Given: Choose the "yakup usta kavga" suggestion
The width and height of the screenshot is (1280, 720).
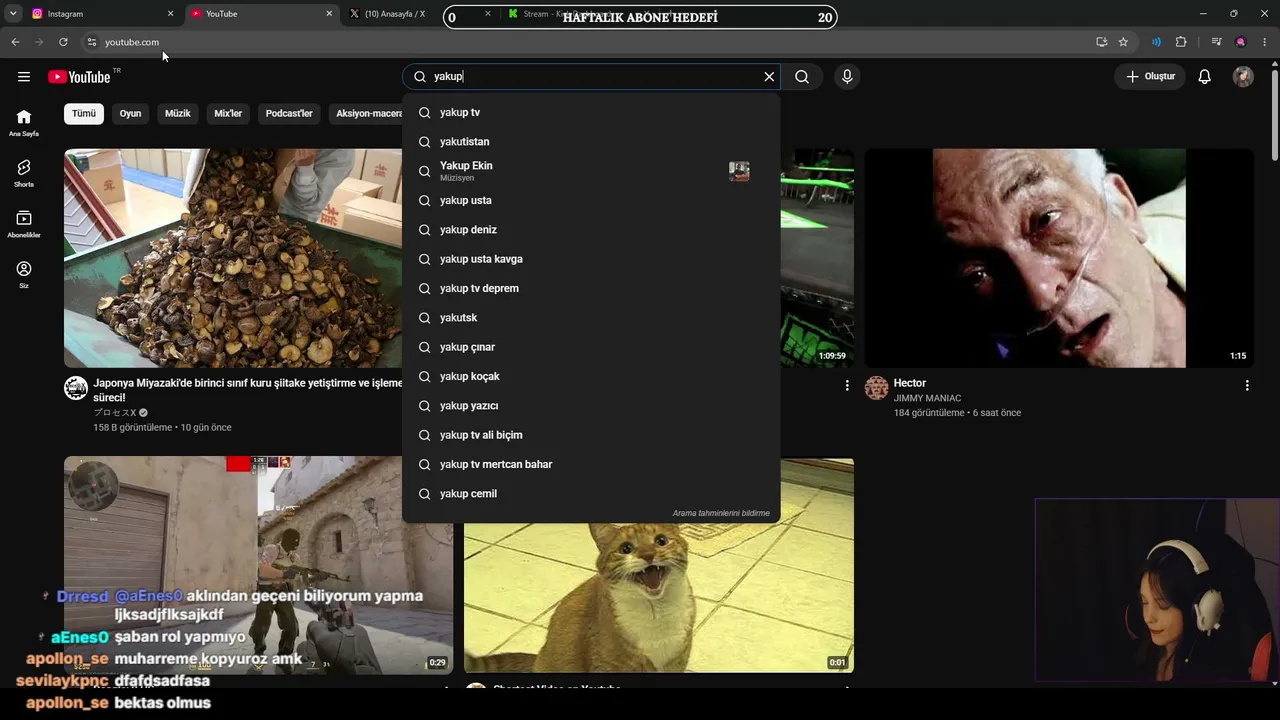Looking at the screenshot, I should coord(591,259).
